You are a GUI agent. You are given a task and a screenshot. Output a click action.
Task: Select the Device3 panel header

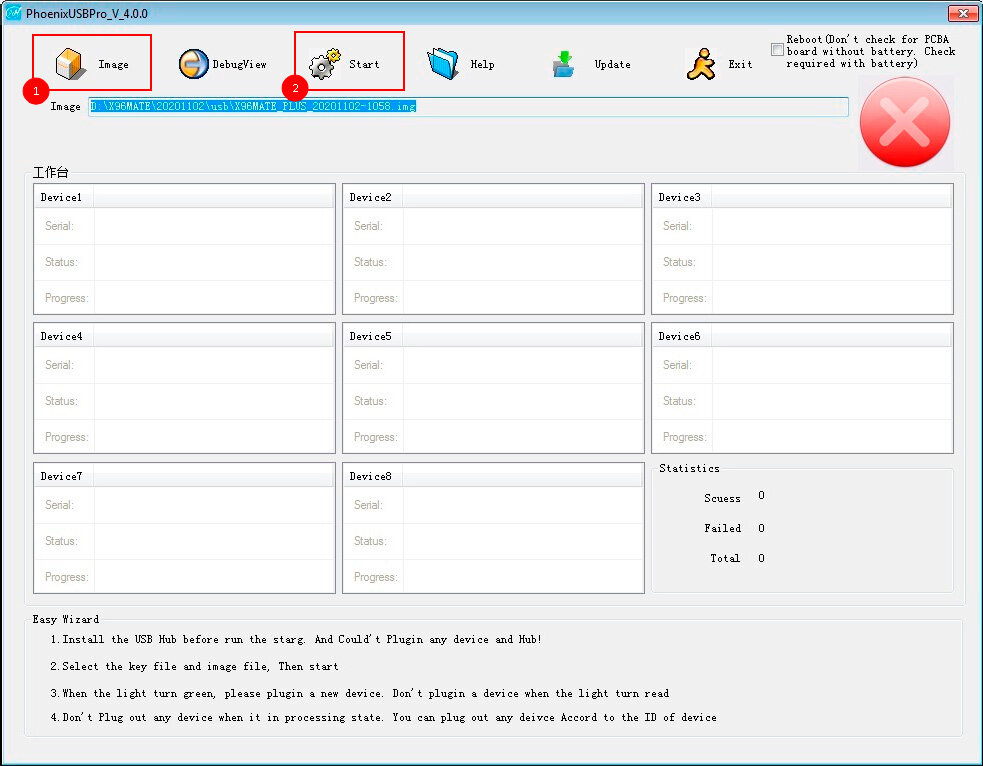click(x=802, y=197)
